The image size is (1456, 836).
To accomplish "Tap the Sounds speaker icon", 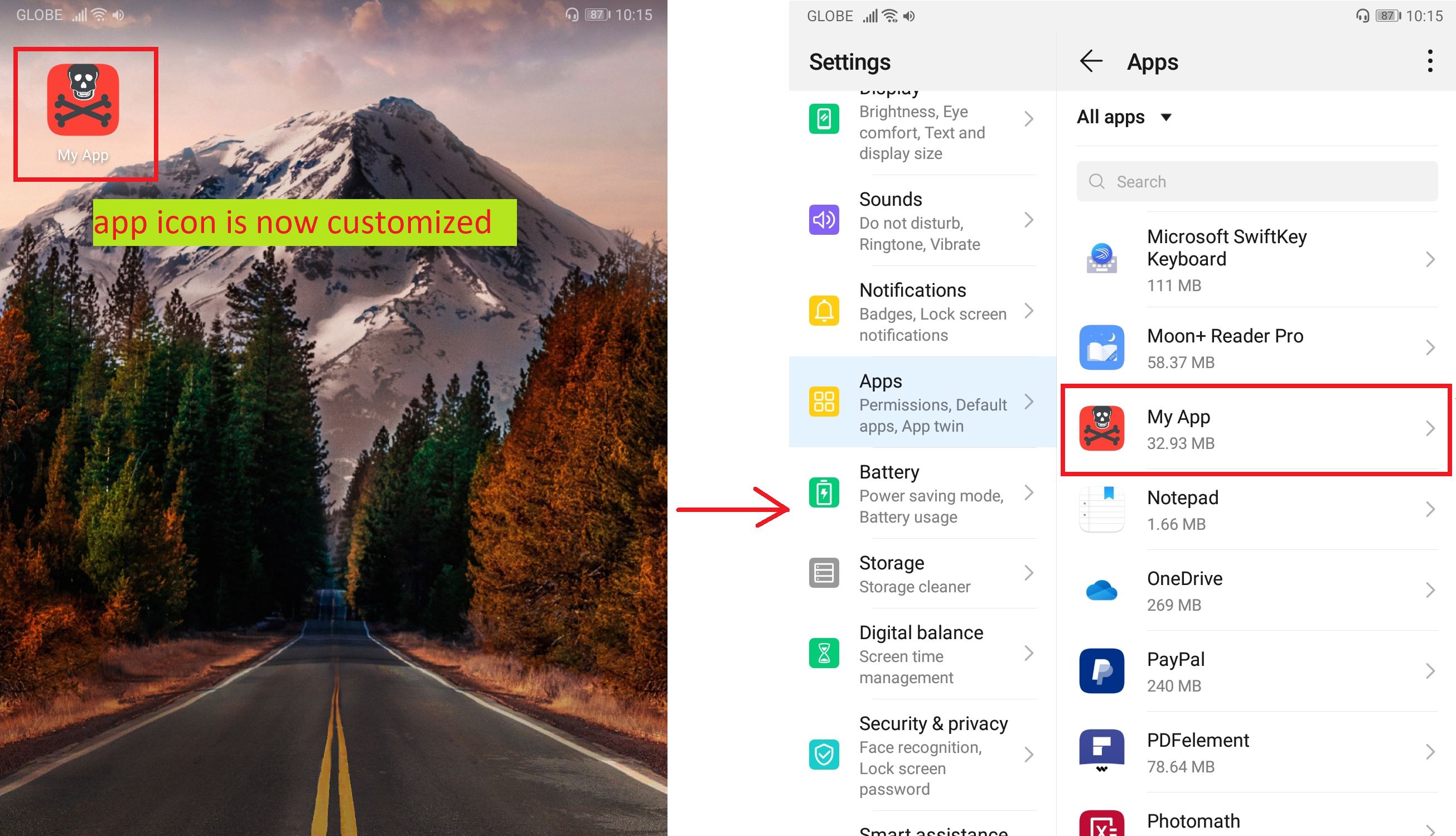I will tap(823, 220).
